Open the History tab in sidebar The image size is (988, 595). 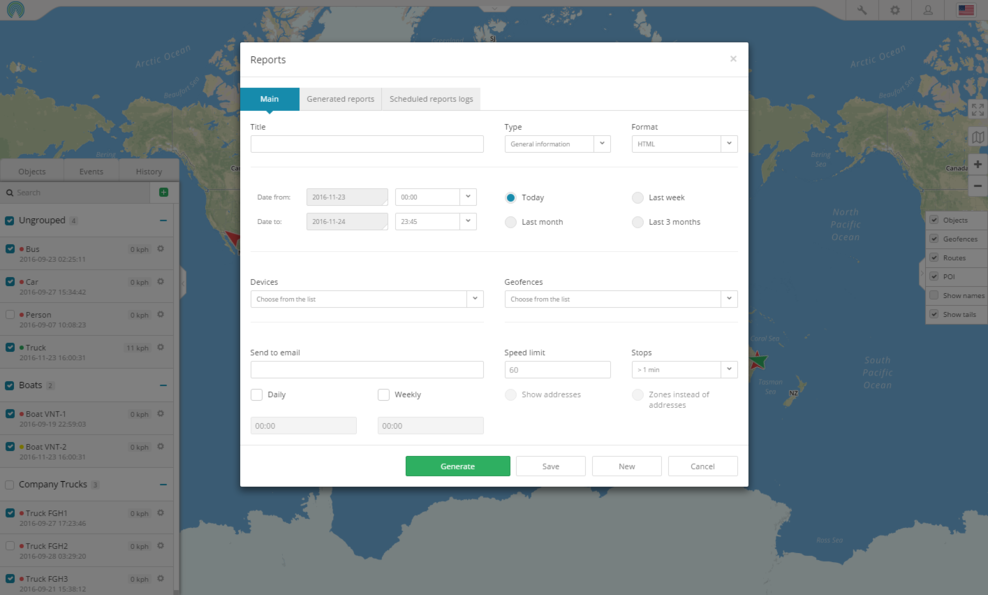point(149,171)
